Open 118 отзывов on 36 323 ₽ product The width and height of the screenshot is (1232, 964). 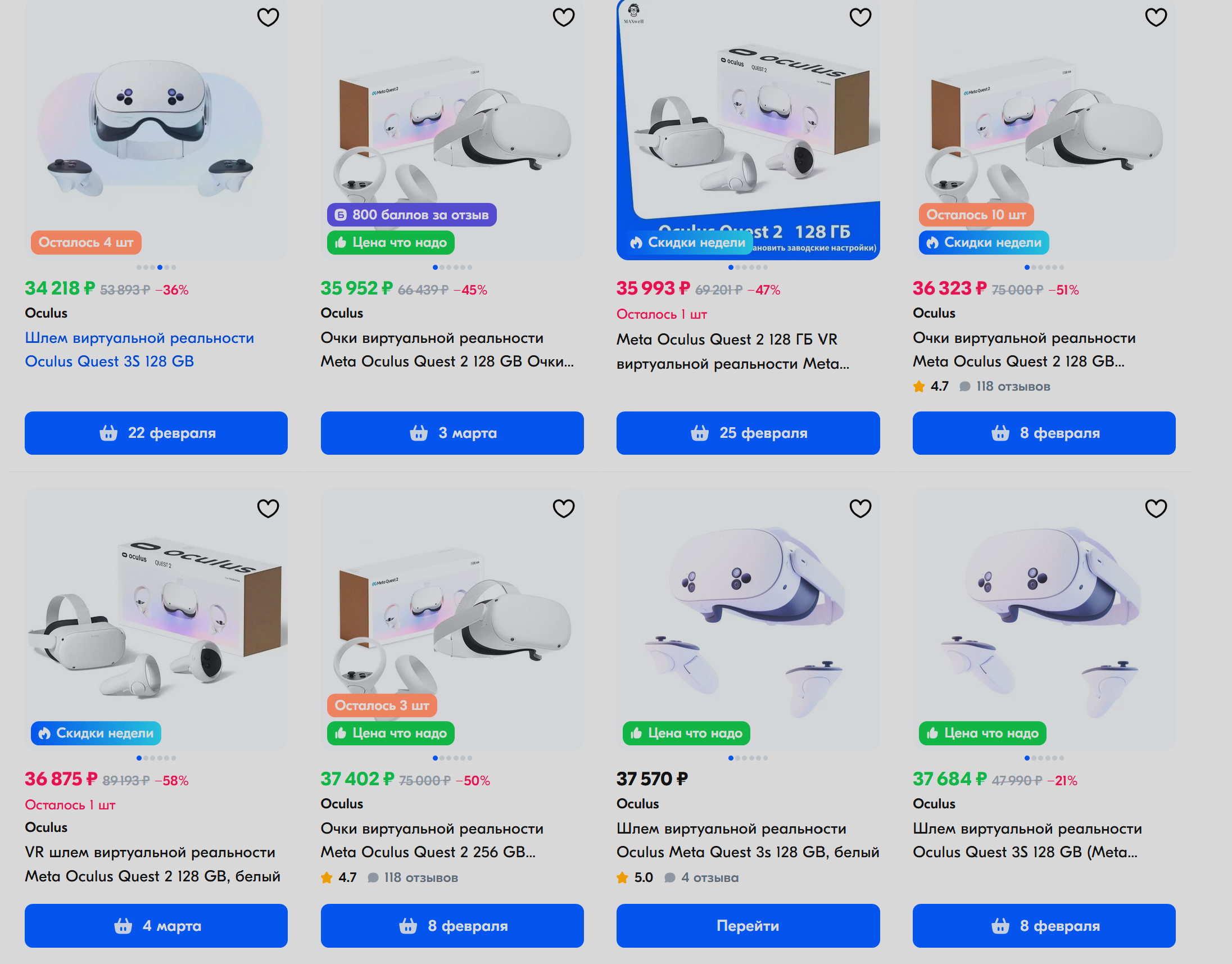pos(1012,387)
